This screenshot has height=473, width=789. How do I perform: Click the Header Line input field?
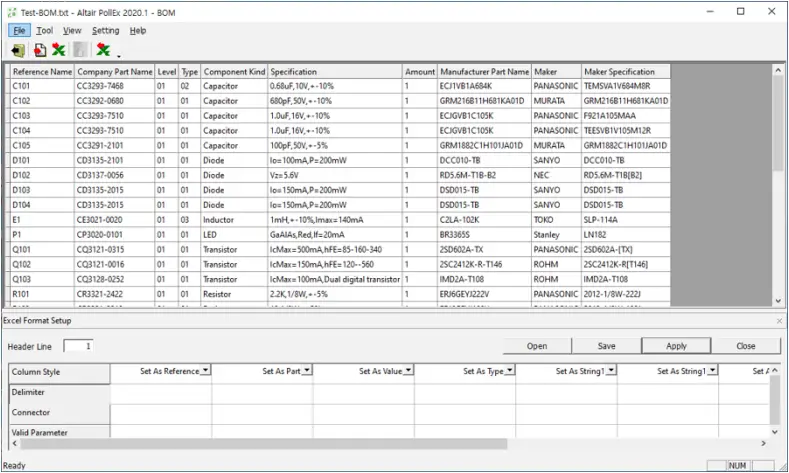click(x=78, y=346)
